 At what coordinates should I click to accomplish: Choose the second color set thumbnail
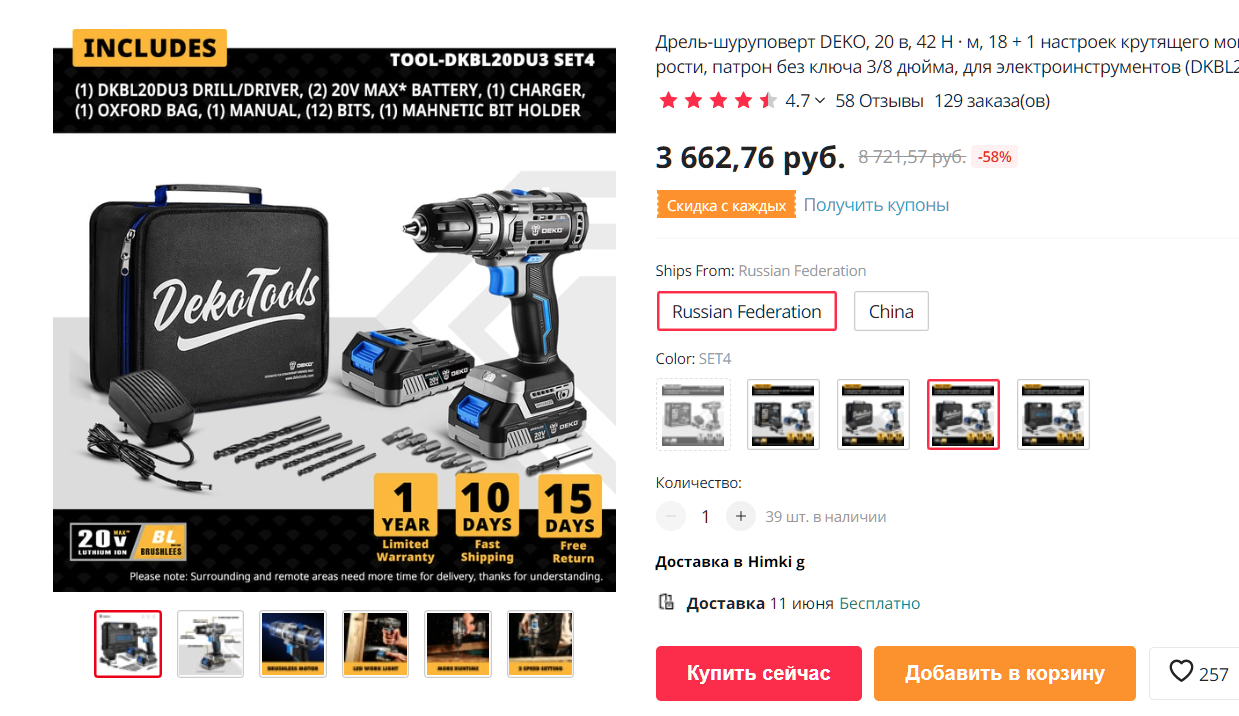click(783, 414)
